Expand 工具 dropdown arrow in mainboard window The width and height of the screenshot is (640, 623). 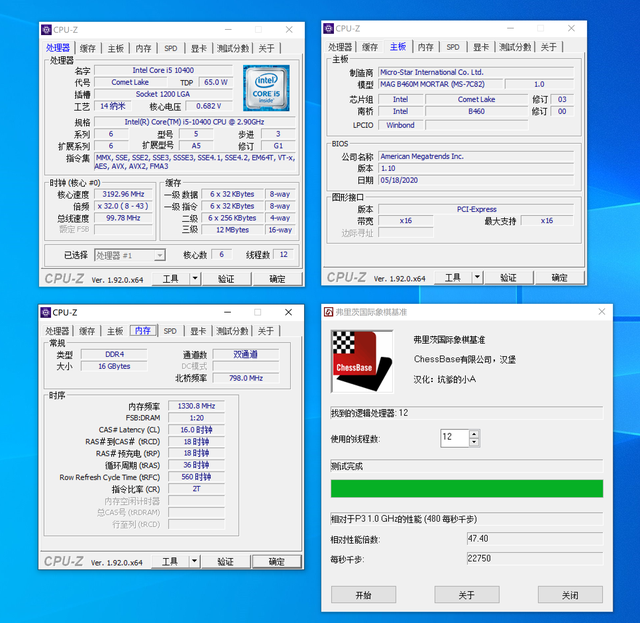(x=477, y=277)
